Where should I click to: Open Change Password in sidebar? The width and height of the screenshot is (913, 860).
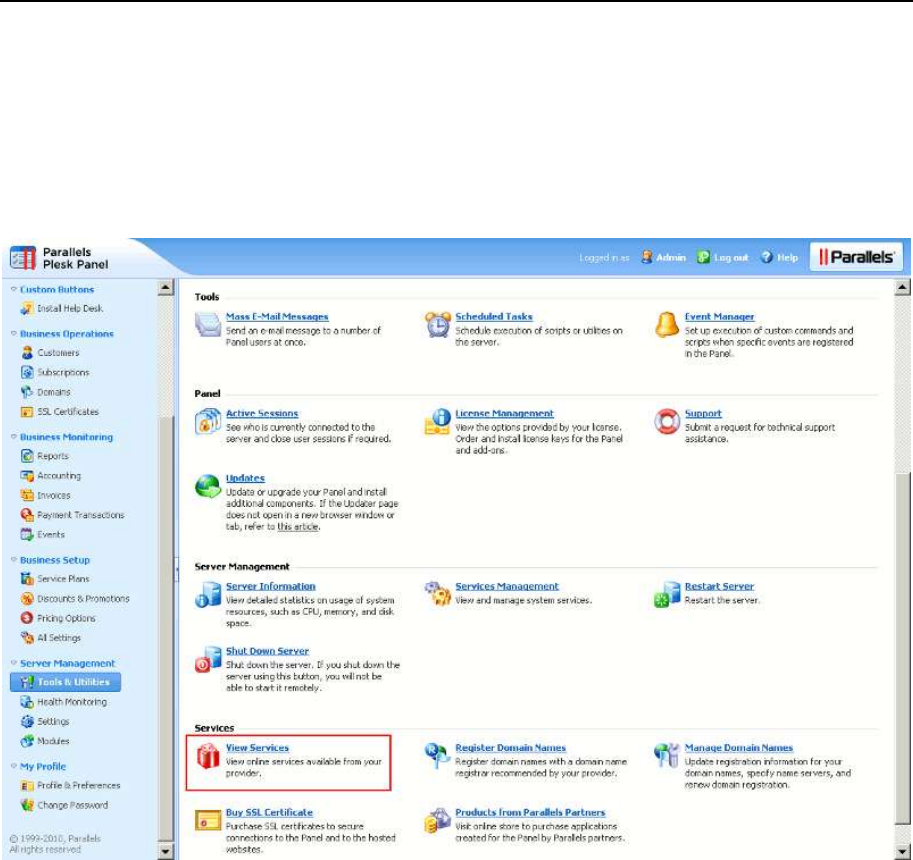[x=73, y=805]
